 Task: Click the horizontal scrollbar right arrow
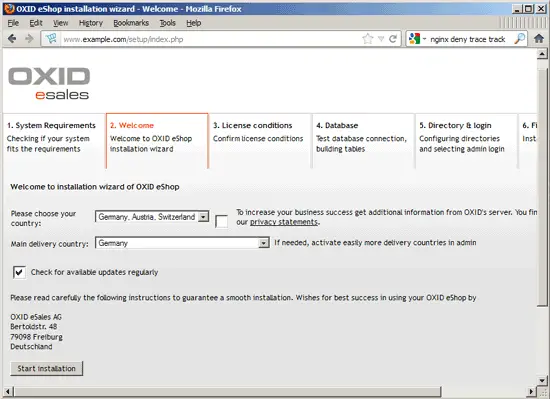click(x=532, y=391)
